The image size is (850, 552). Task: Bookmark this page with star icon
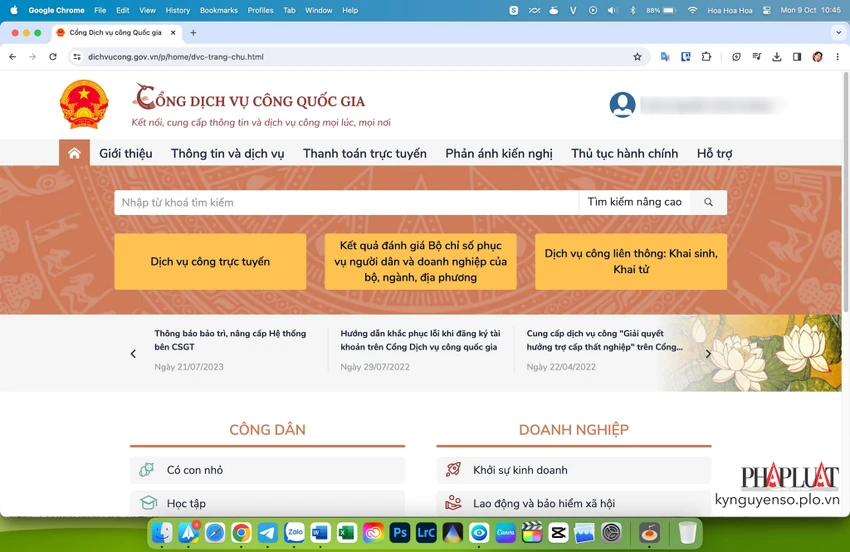[x=638, y=57]
